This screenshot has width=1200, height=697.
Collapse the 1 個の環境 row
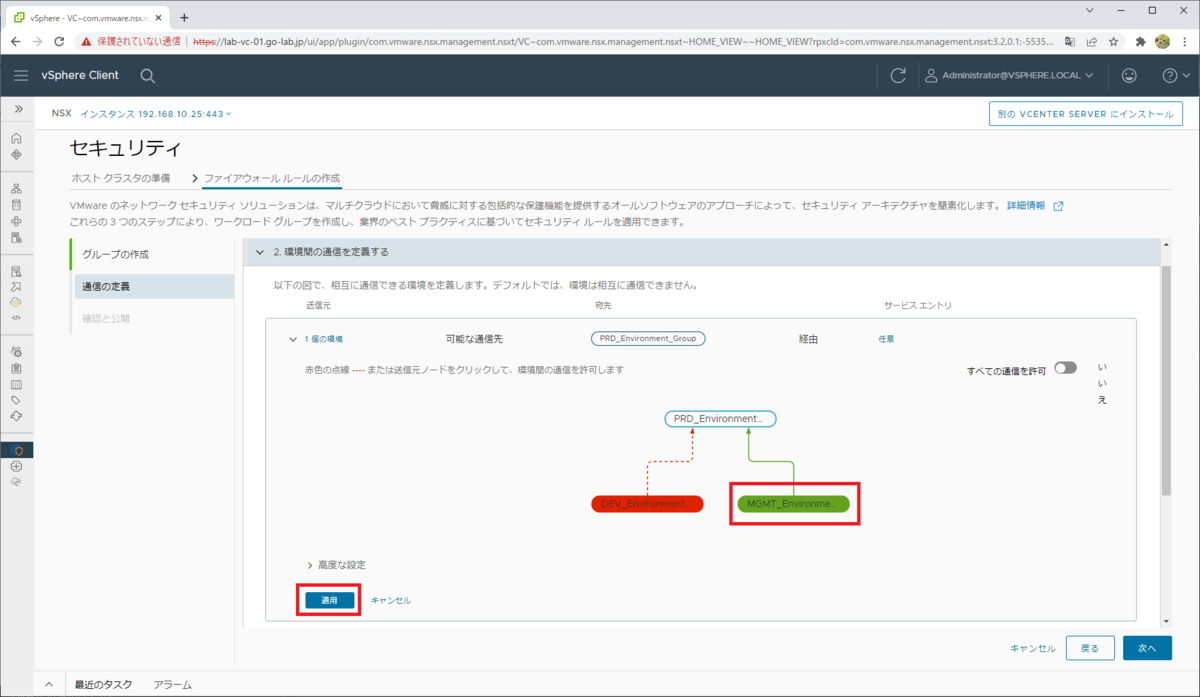point(293,339)
